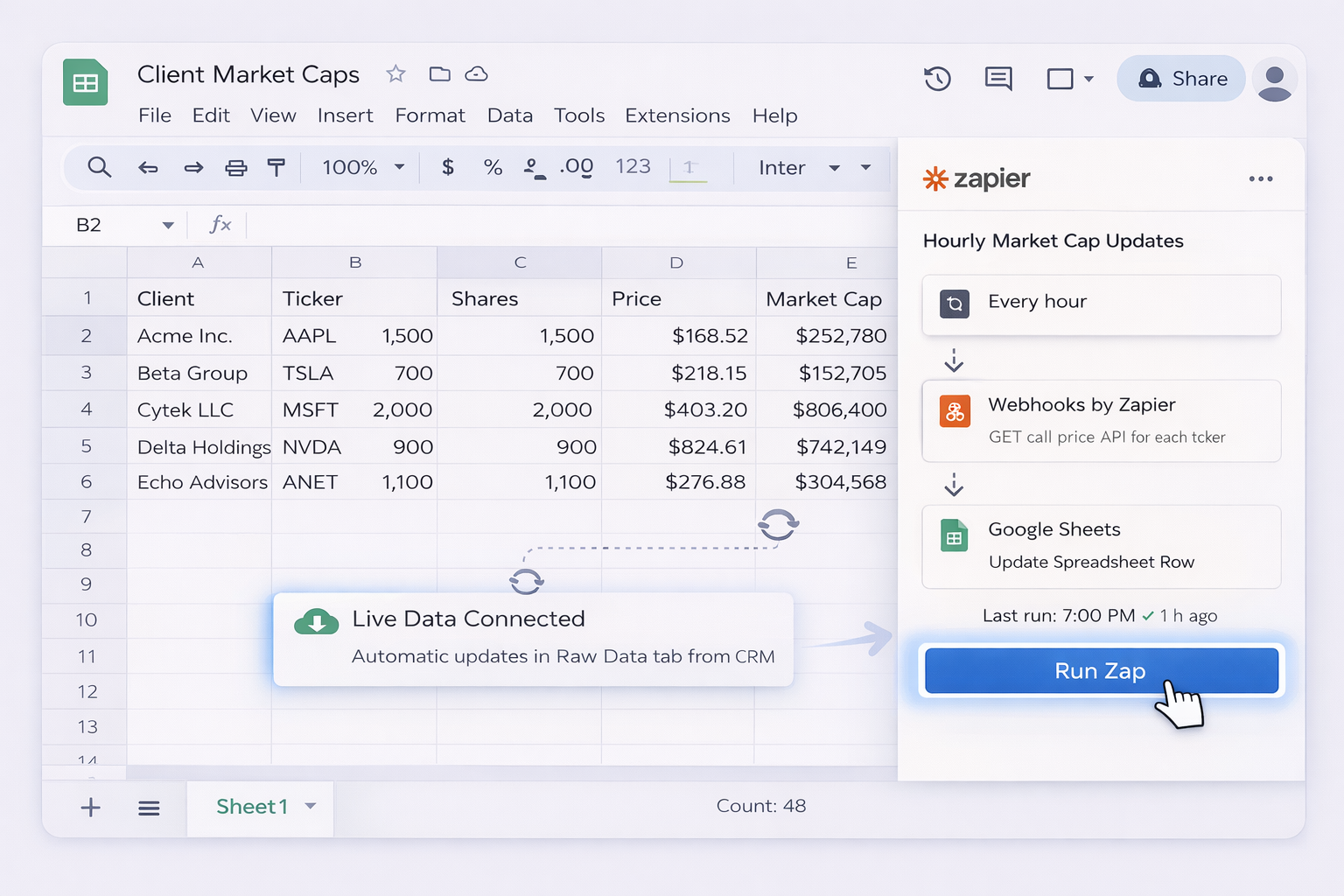This screenshot has height=896, width=1344.
Task: Open the comments icon
Action: coord(998,79)
